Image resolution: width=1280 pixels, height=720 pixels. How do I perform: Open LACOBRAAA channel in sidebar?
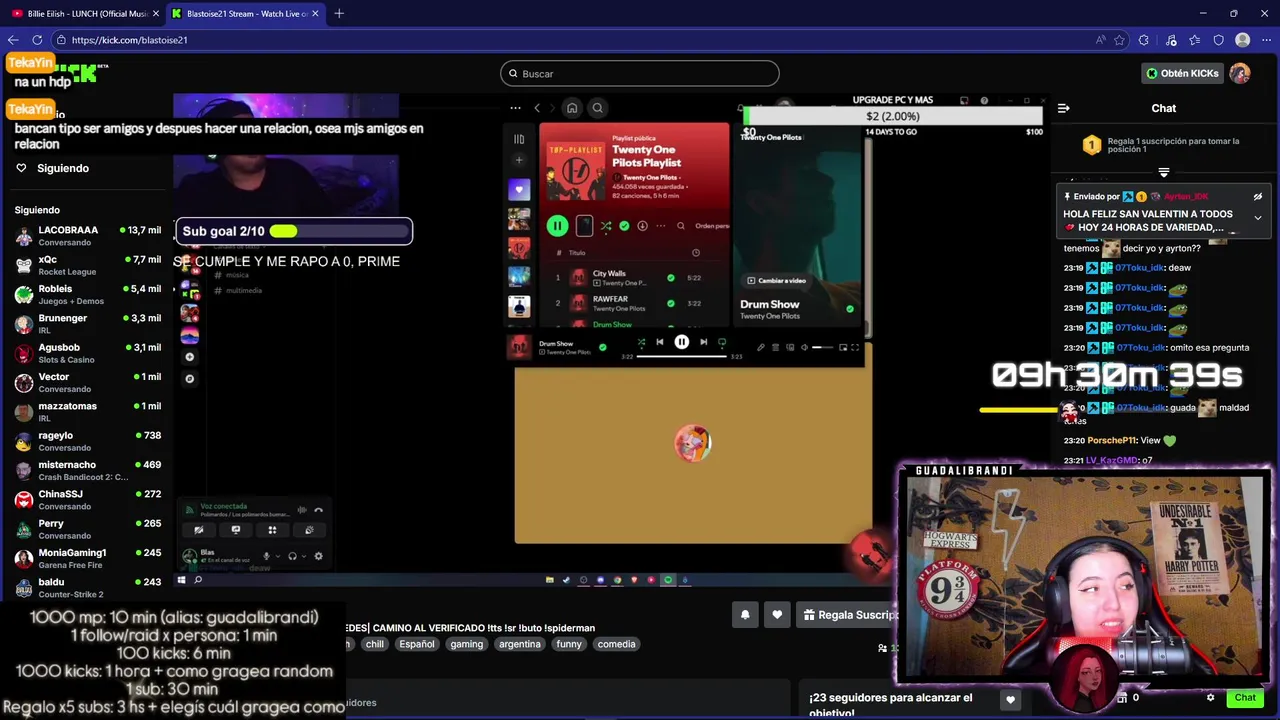(x=88, y=235)
